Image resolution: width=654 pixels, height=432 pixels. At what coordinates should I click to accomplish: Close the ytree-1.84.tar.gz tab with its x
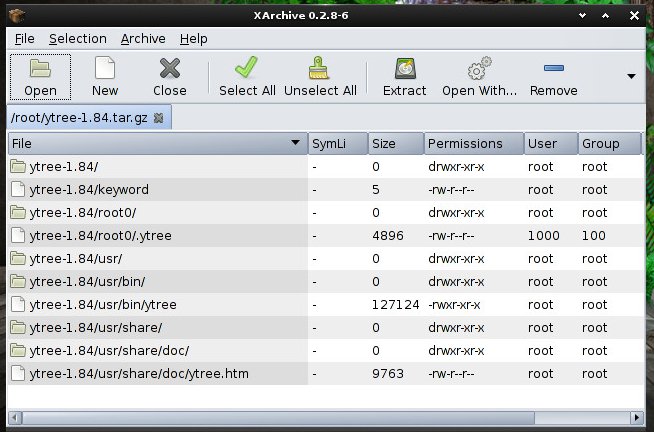click(x=158, y=118)
